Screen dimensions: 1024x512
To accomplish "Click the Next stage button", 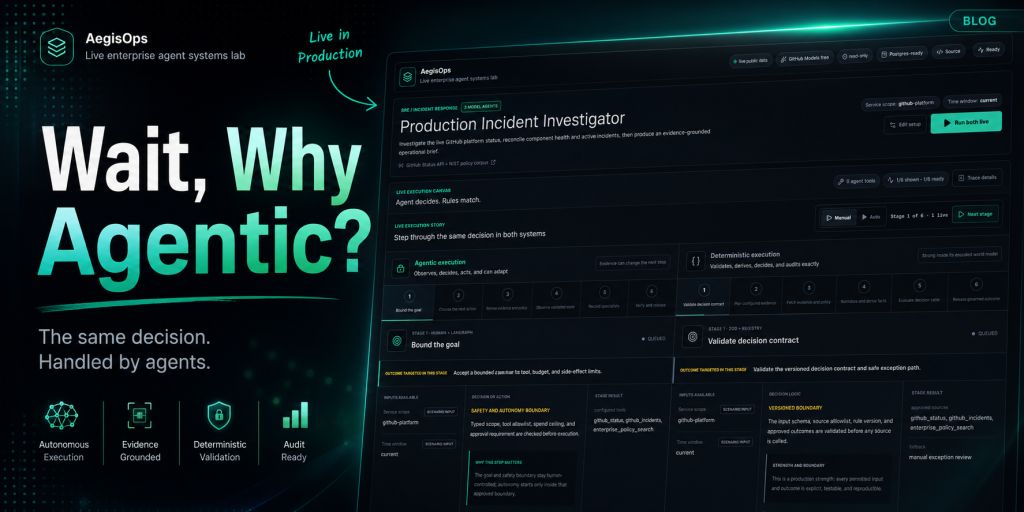I will click(974, 214).
